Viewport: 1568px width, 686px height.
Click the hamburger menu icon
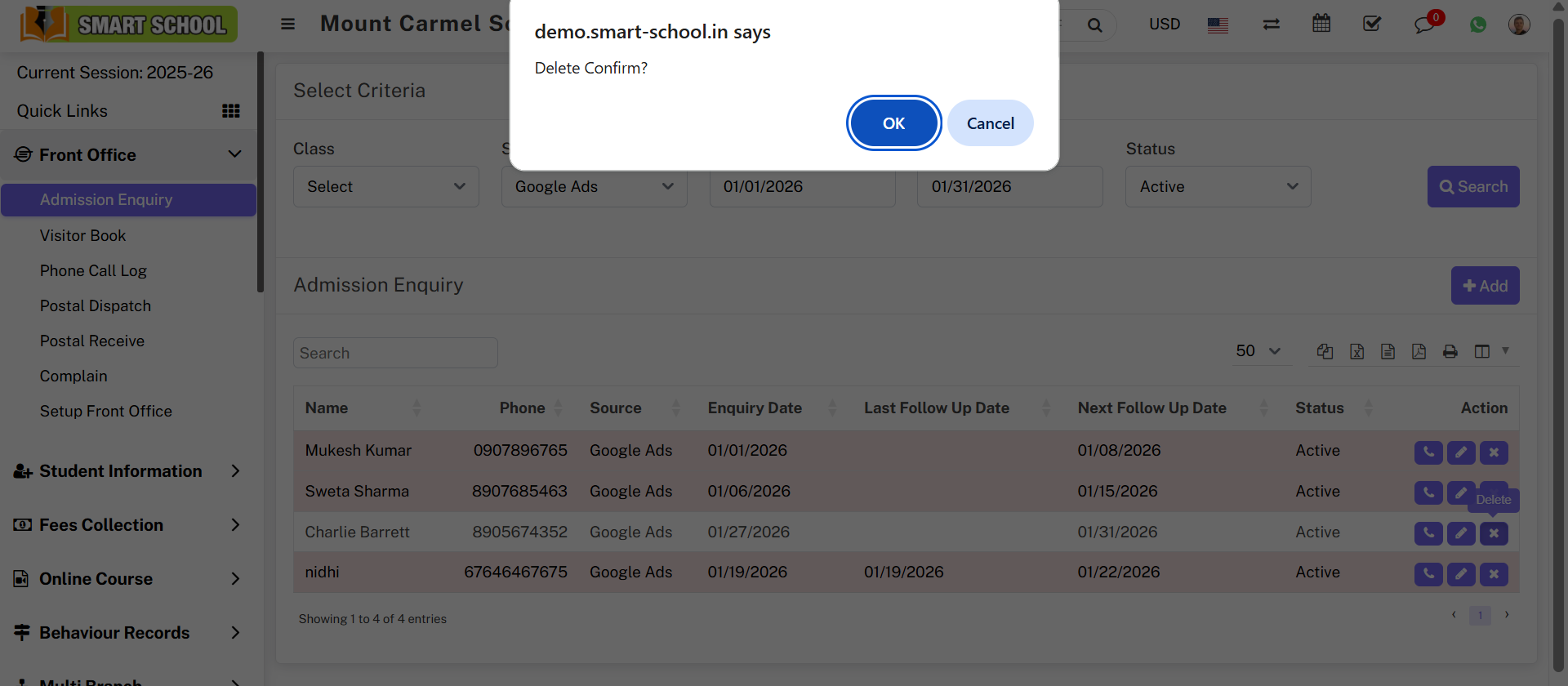click(287, 24)
